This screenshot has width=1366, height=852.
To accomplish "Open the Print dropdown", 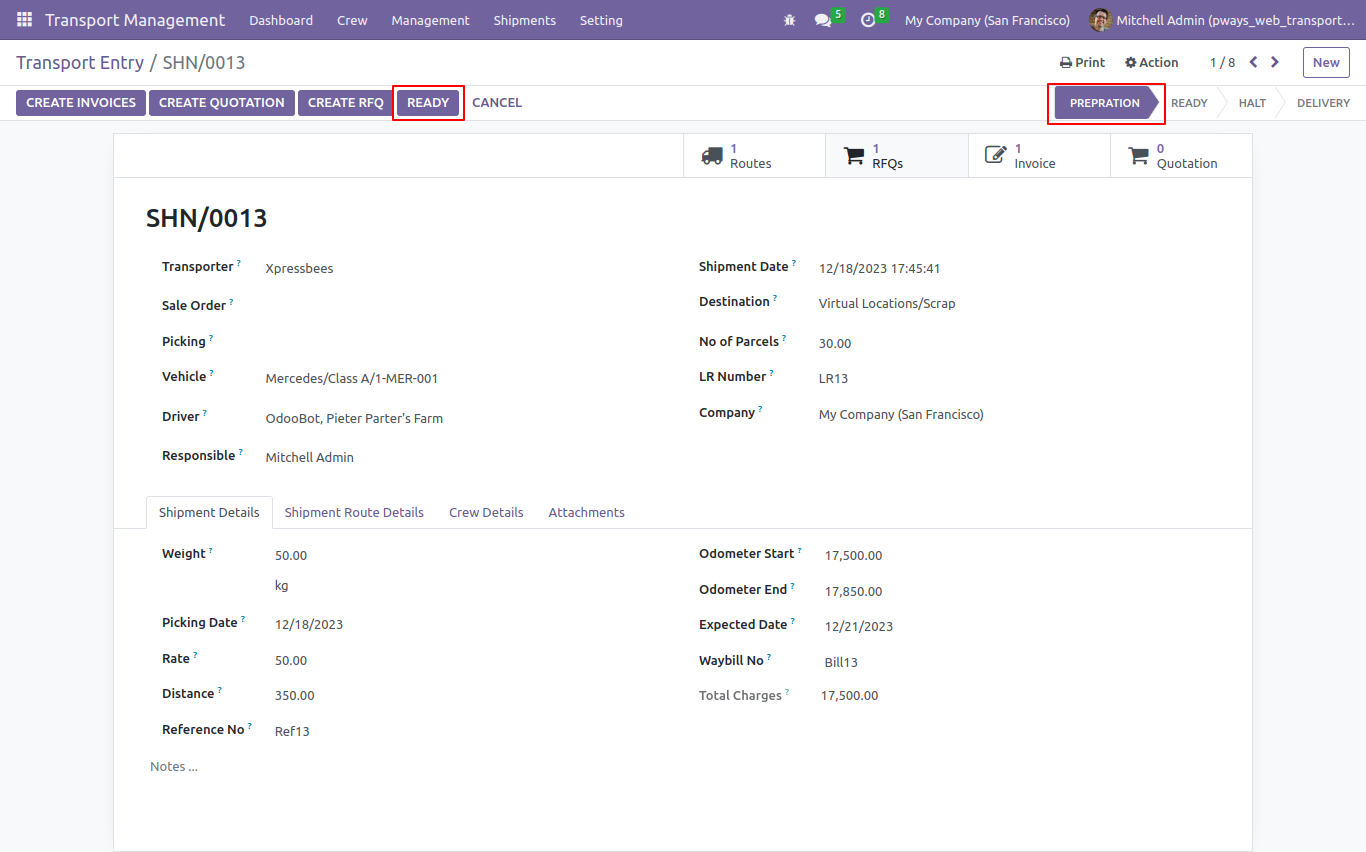I will point(1082,62).
